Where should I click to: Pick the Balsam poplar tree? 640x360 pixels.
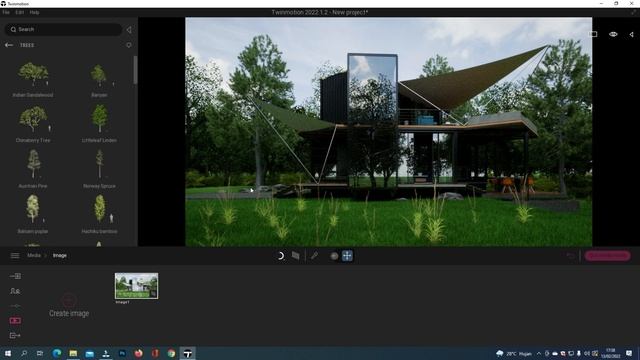coord(33,214)
